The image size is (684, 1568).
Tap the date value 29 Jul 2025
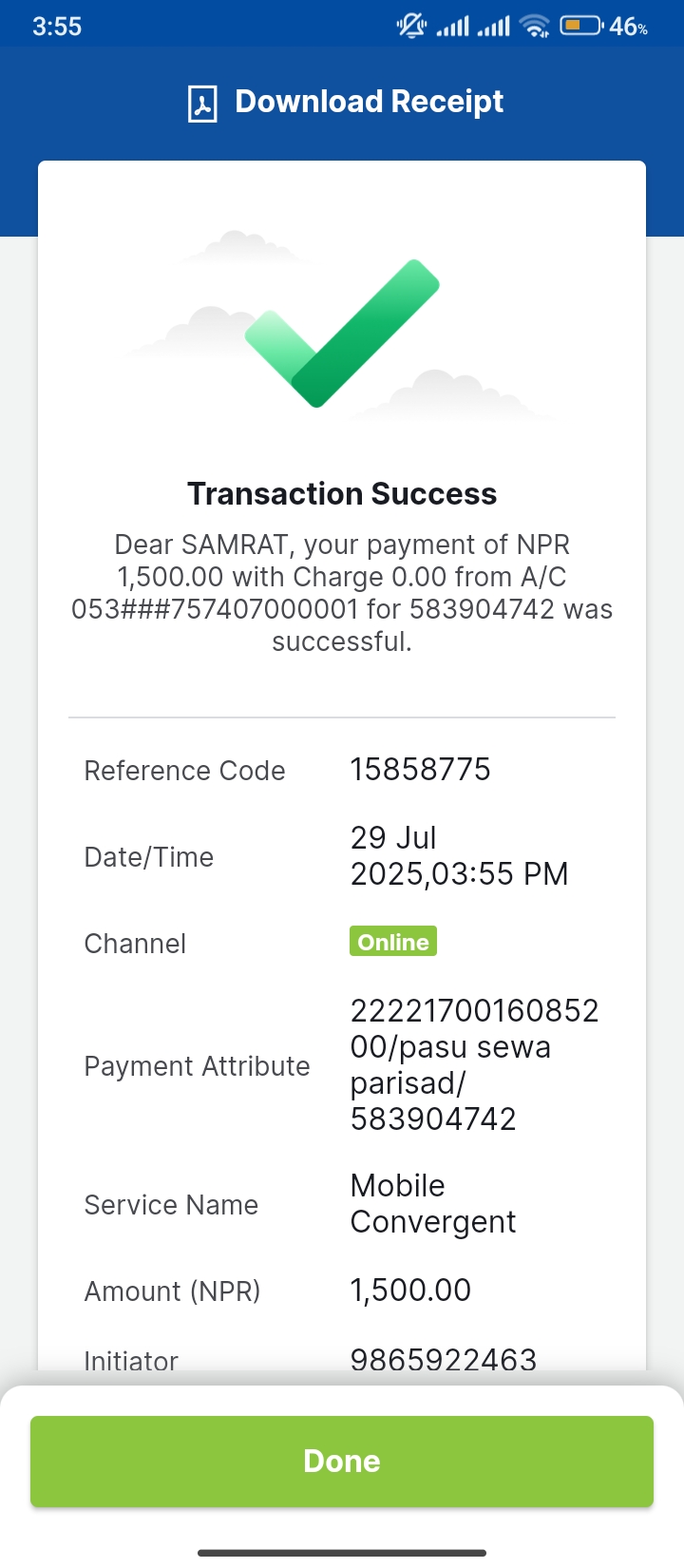(459, 855)
